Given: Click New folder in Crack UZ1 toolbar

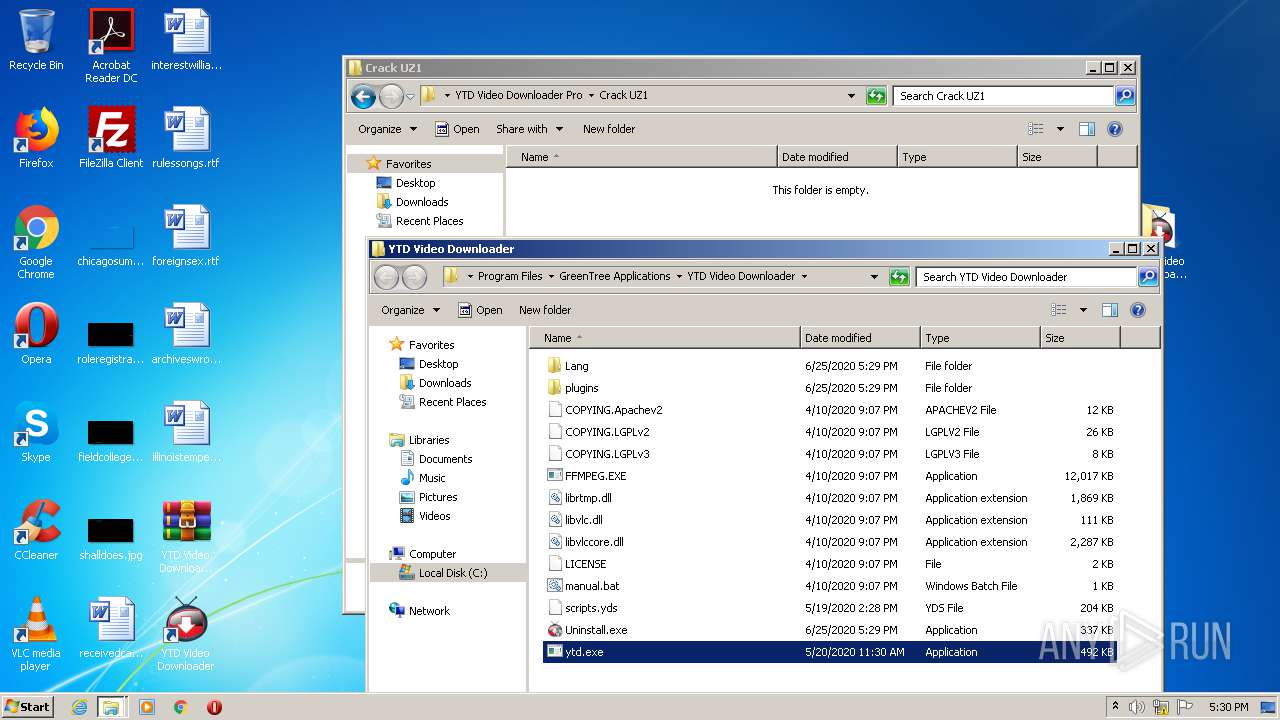Looking at the screenshot, I should [x=609, y=129].
